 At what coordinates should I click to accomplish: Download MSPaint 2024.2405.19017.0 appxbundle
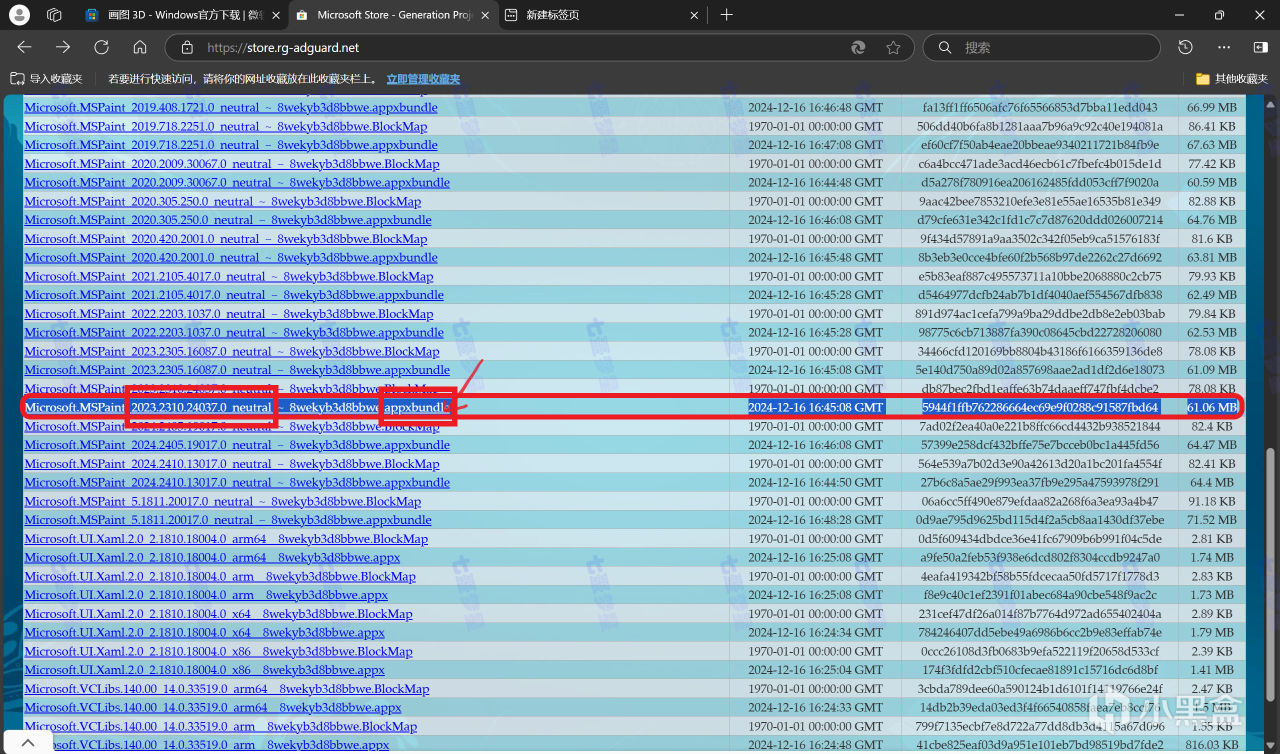pos(237,445)
